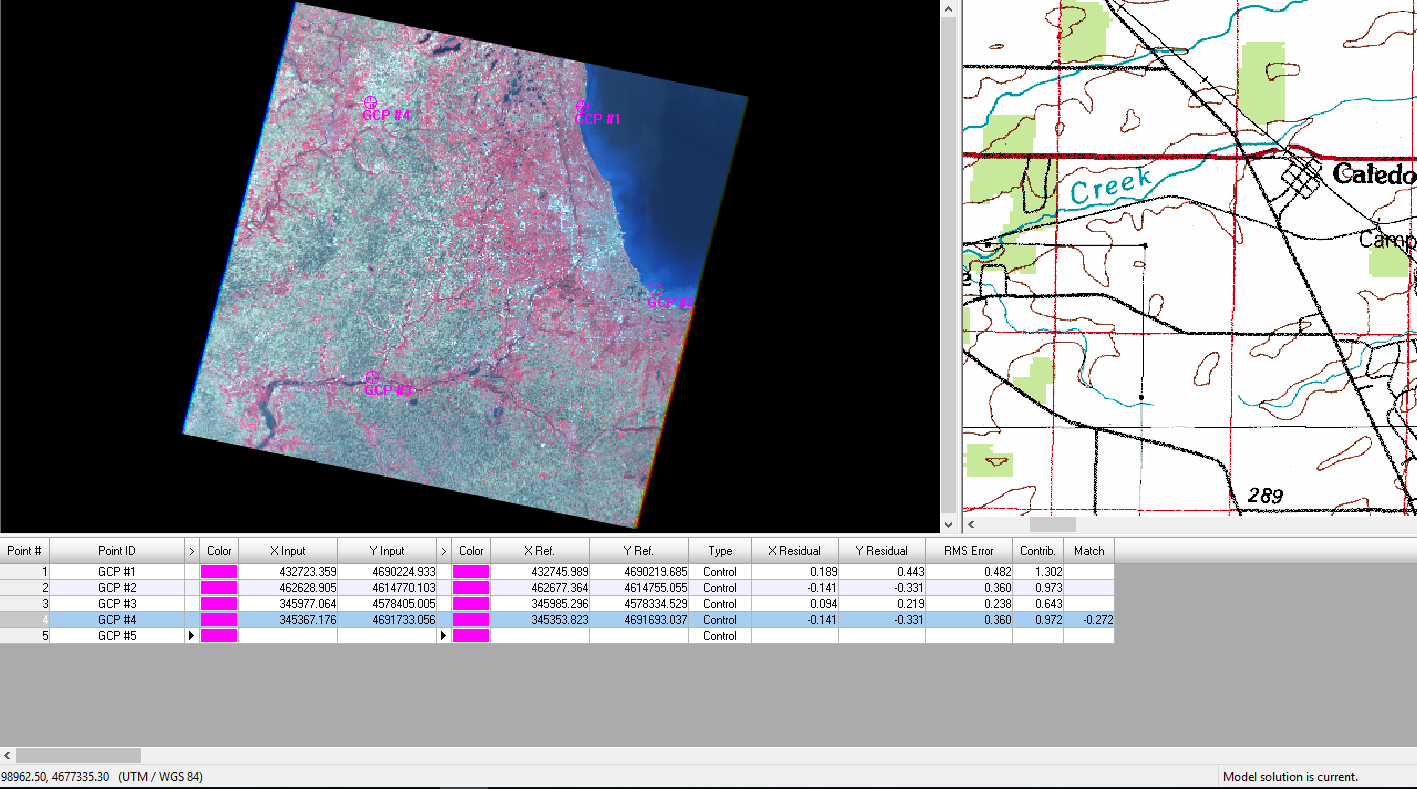
Task: Click the RMS Error column header
Action: pyautogui.click(x=968, y=550)
